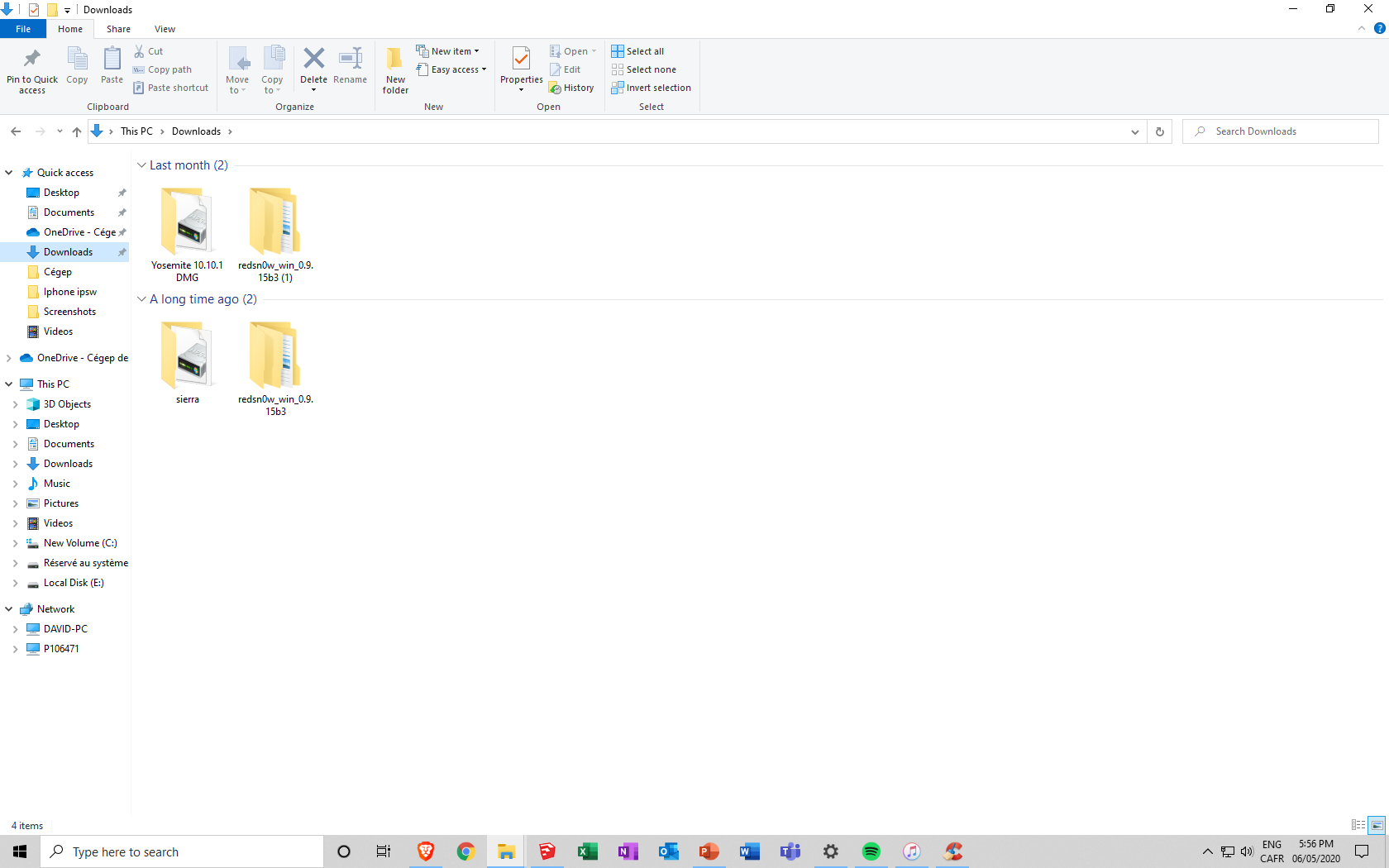
Task: Click Paste shortcut command
Action: (x=171, y=88)
